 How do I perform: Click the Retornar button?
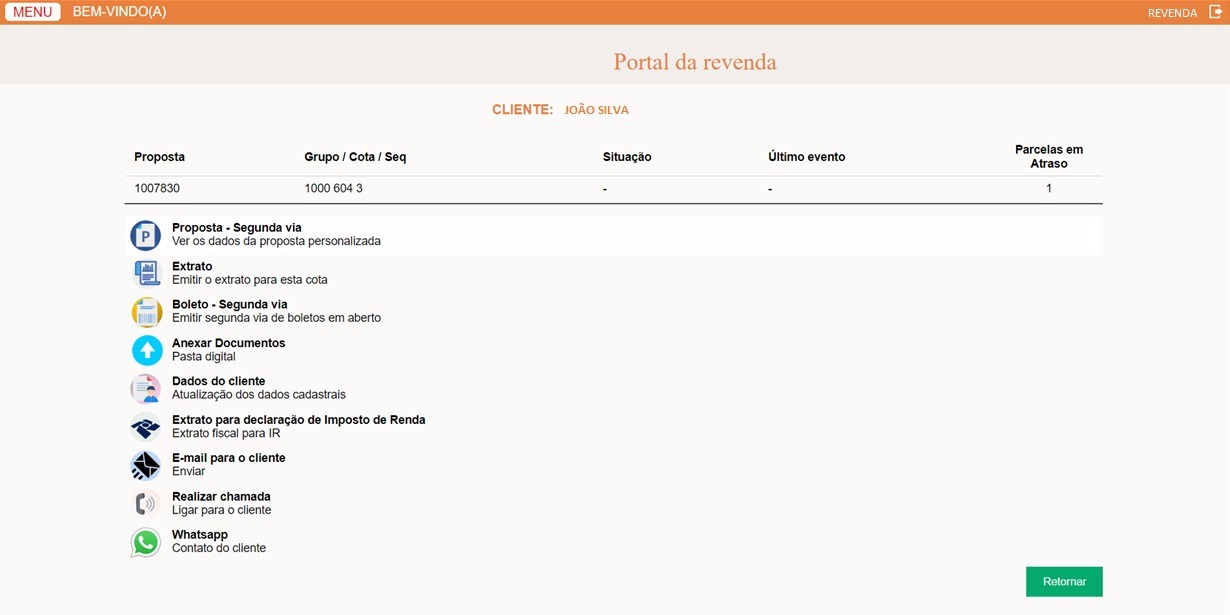coord(1063,581)
